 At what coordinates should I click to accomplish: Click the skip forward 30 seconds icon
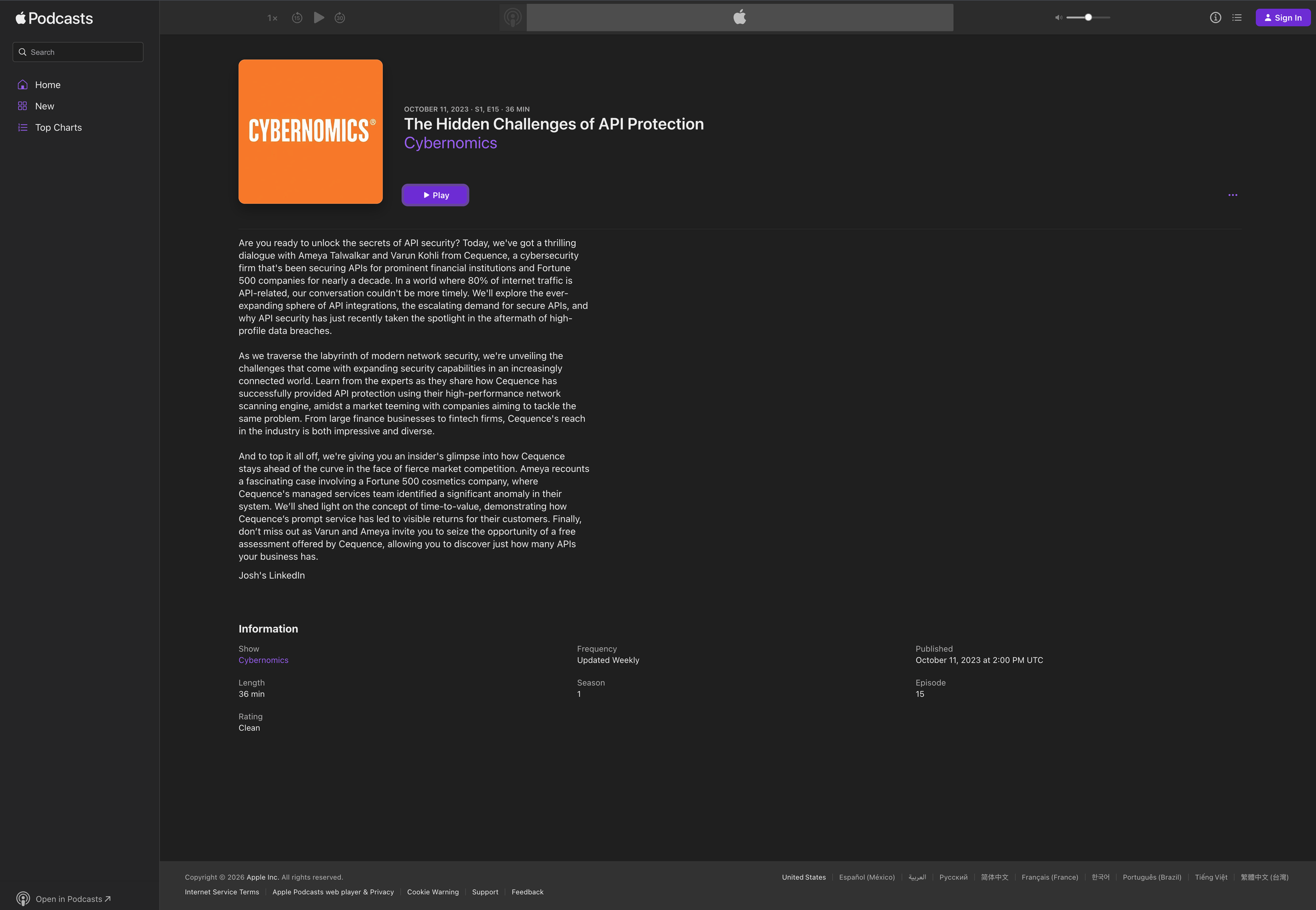[x=340, y=18]
